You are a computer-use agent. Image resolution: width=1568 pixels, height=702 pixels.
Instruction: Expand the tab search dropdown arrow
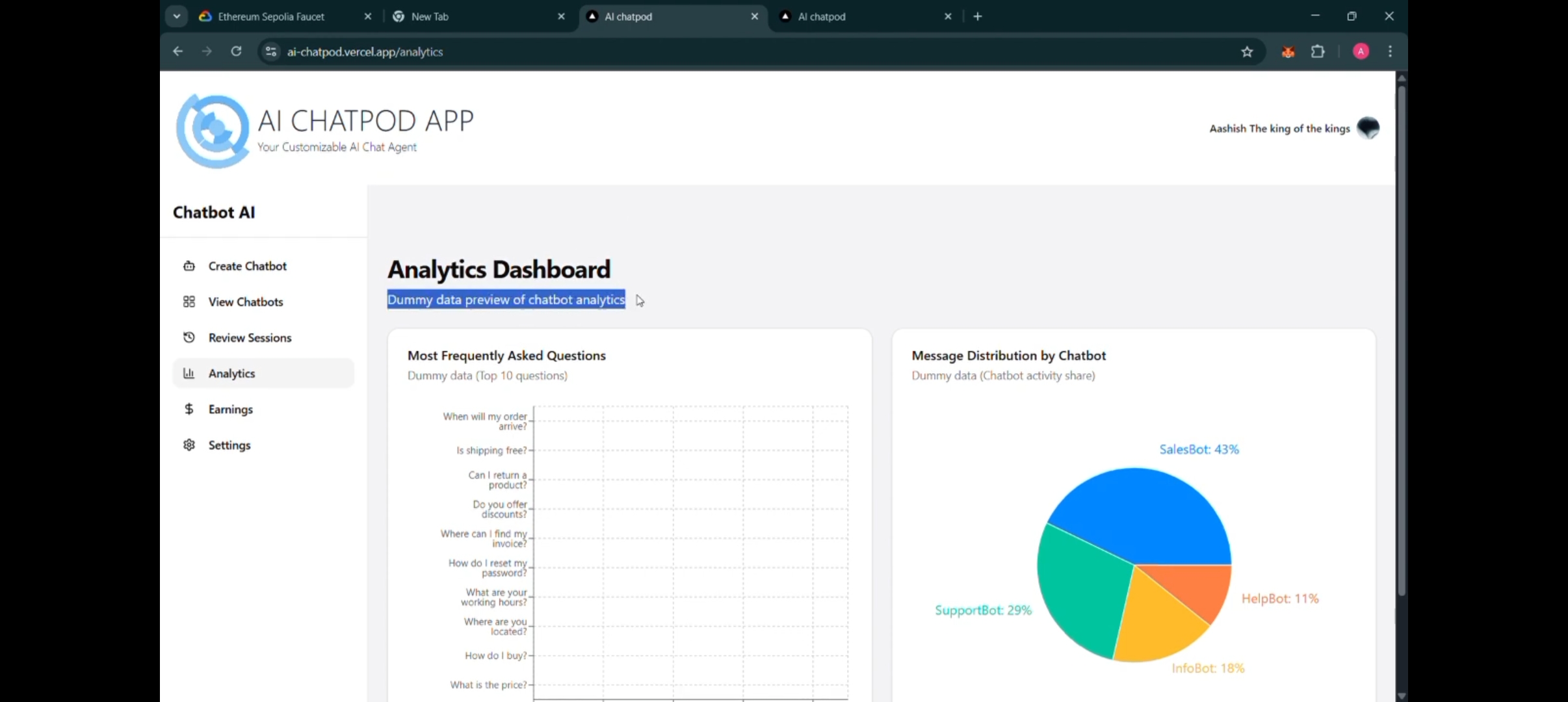(x=176, y=16)
